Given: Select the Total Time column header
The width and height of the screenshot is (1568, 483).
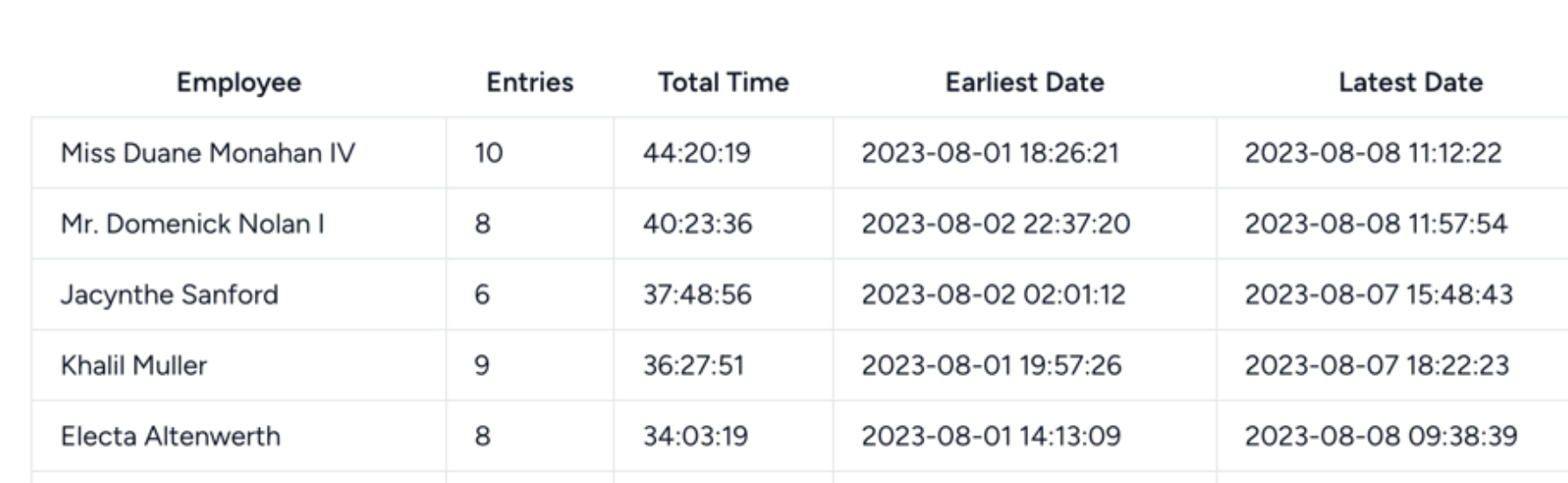Looking at the screenshot, I should tap(723, 83).
